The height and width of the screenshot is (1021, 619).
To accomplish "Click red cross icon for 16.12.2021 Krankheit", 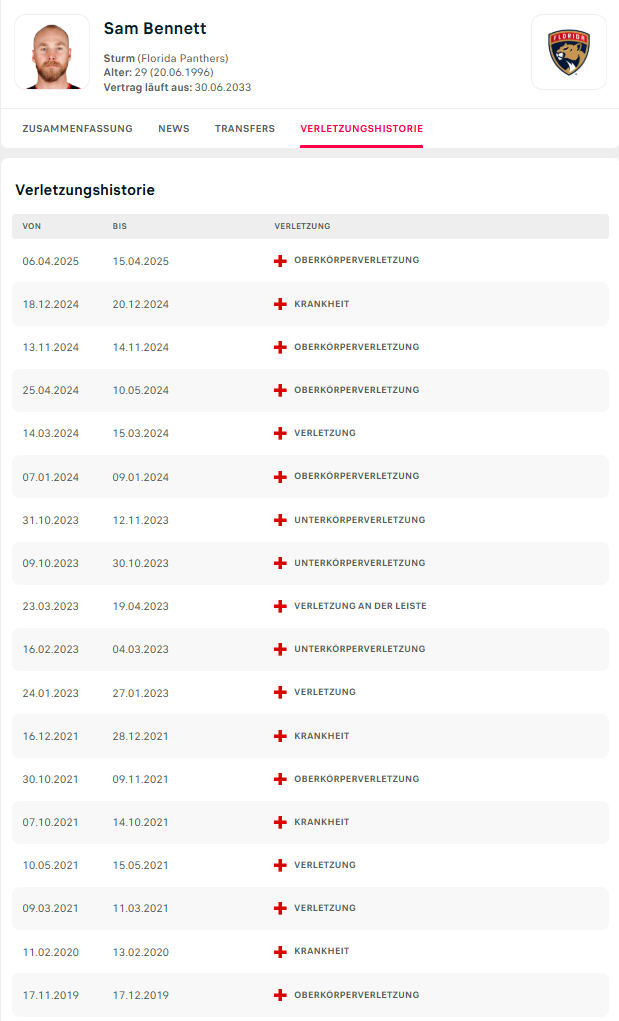I will [x=280, y=736].
